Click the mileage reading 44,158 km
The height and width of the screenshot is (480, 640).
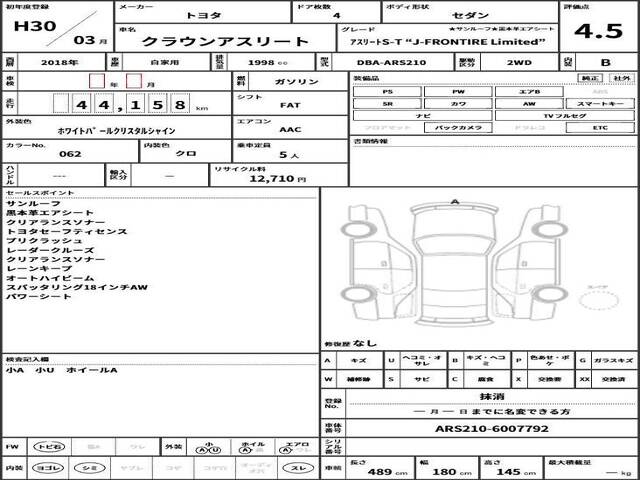(x=130, y=104)
